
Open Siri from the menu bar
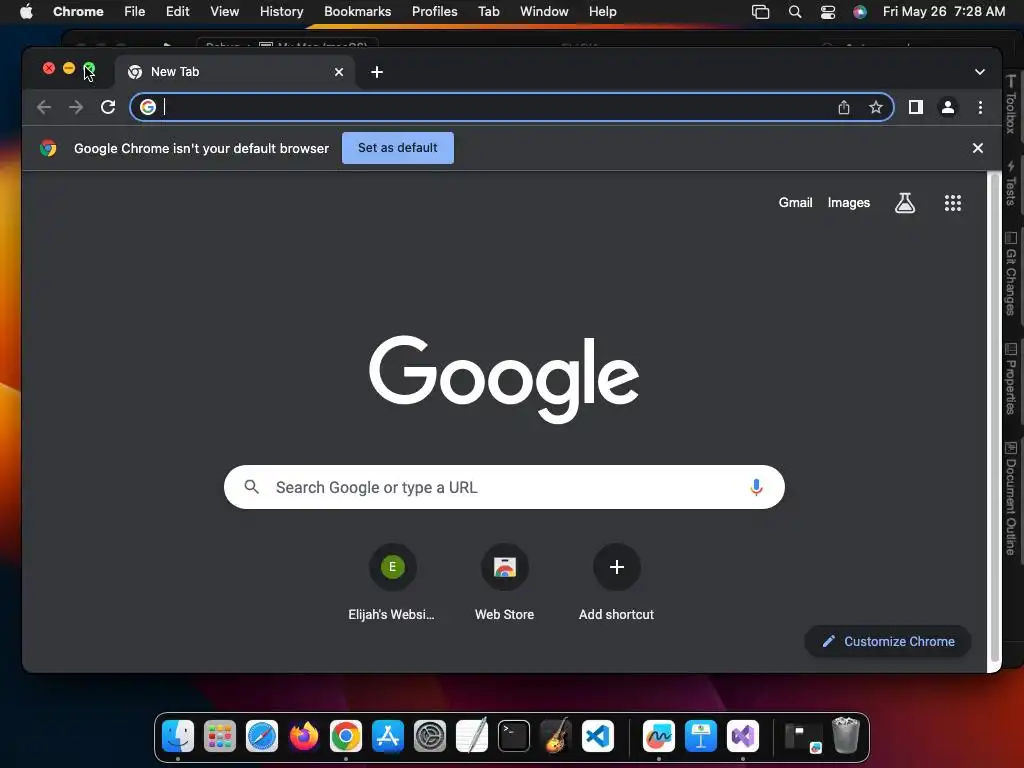tap(860, 12)
